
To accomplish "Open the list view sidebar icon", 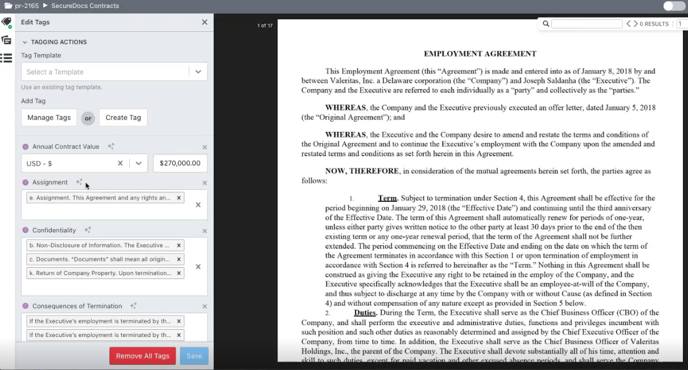I will point(6,58).
